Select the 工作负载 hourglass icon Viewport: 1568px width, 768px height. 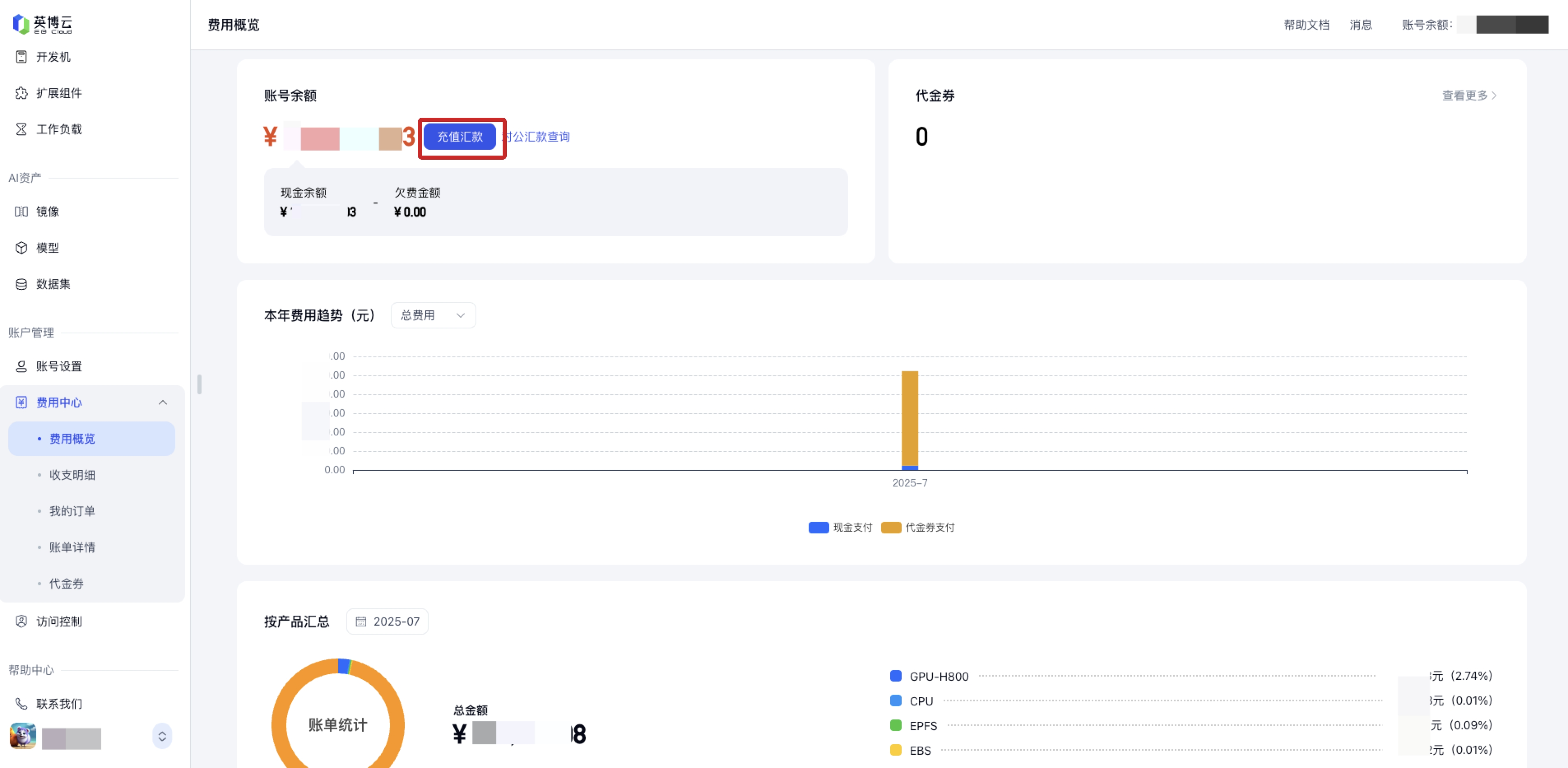coord(21,129)
